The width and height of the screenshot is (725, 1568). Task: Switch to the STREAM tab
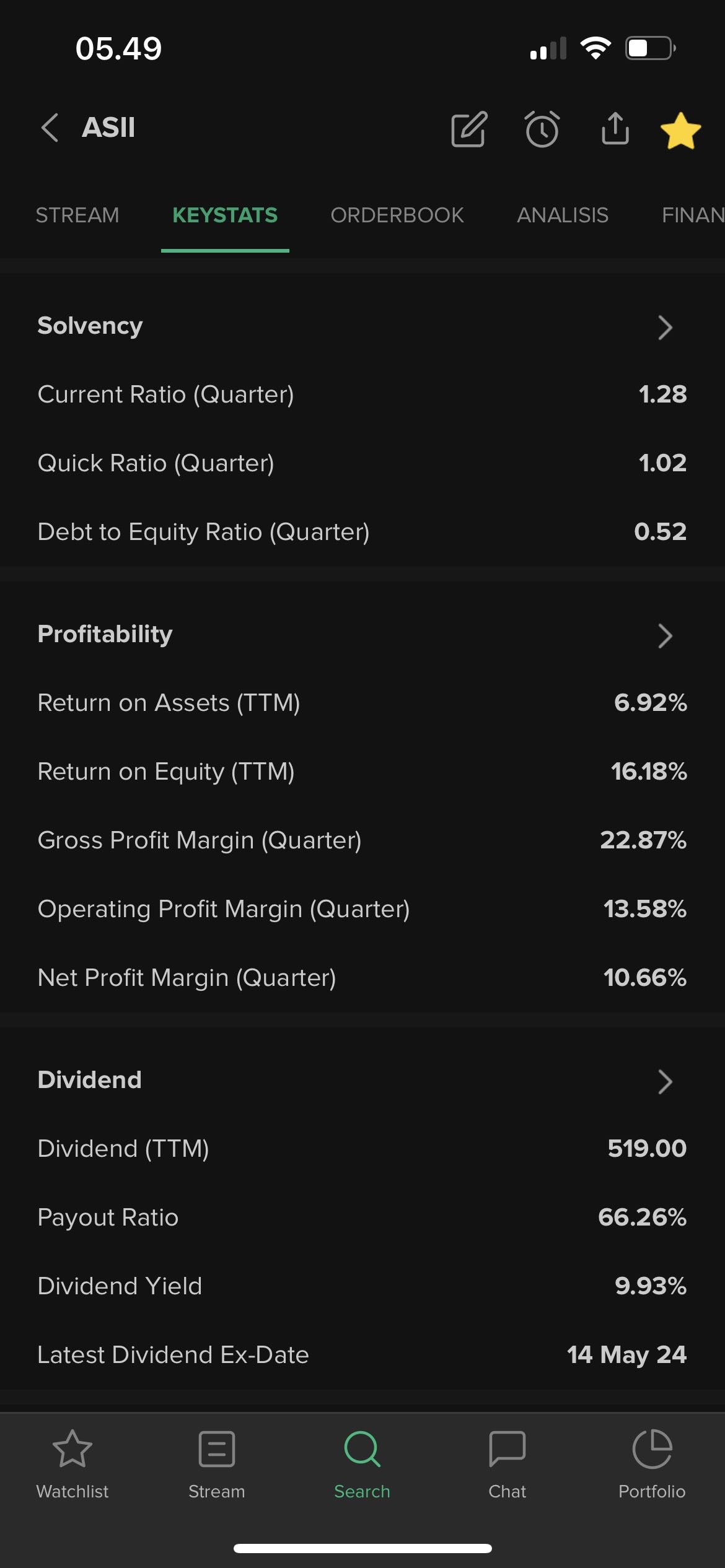pos(77,215)
